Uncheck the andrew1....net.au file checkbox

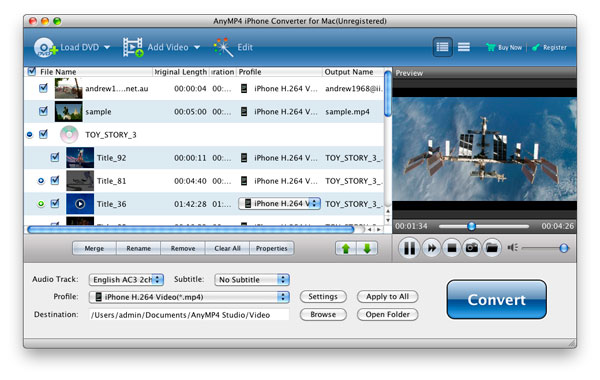(x=43, y=88)
